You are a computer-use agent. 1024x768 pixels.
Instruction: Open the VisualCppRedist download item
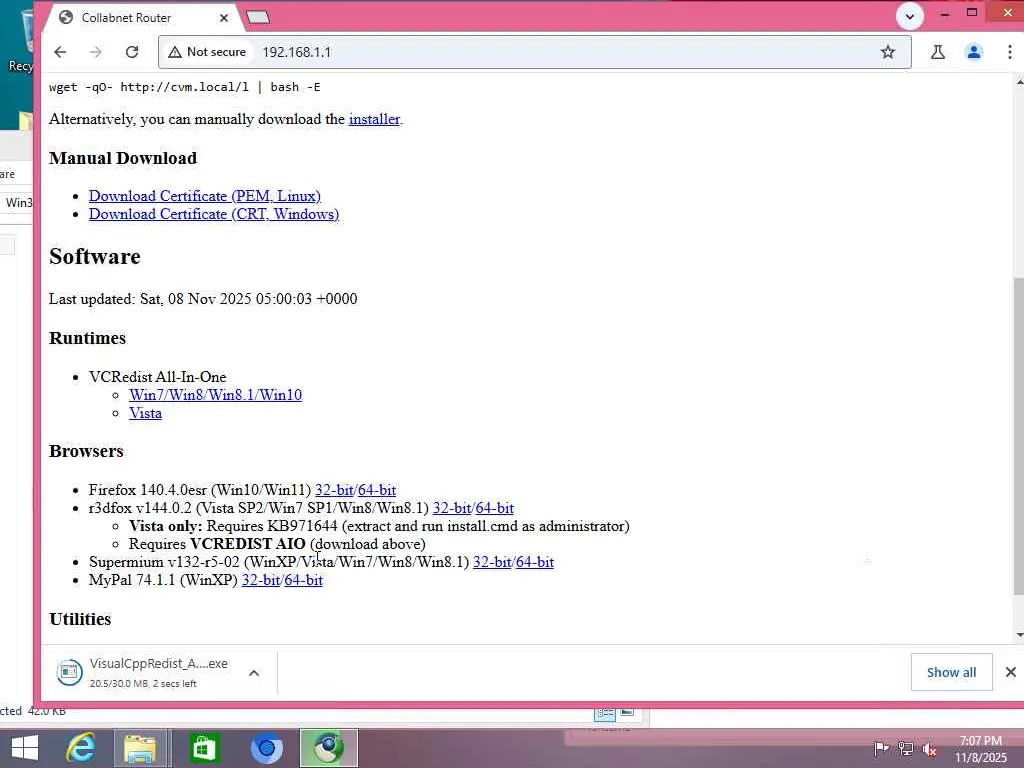pyautogui.click(x=142, y=672)
